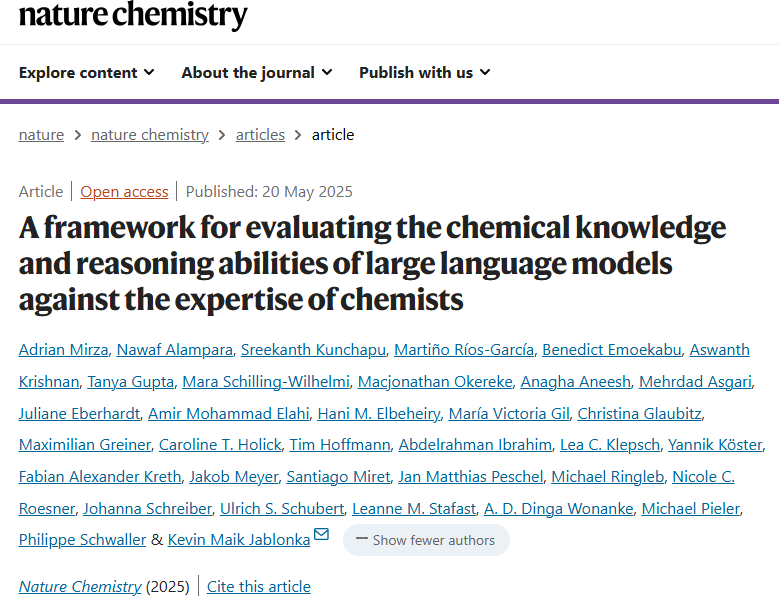Click author Ulrich S. Schubert
779x607 pixels.
click(282, 509)
